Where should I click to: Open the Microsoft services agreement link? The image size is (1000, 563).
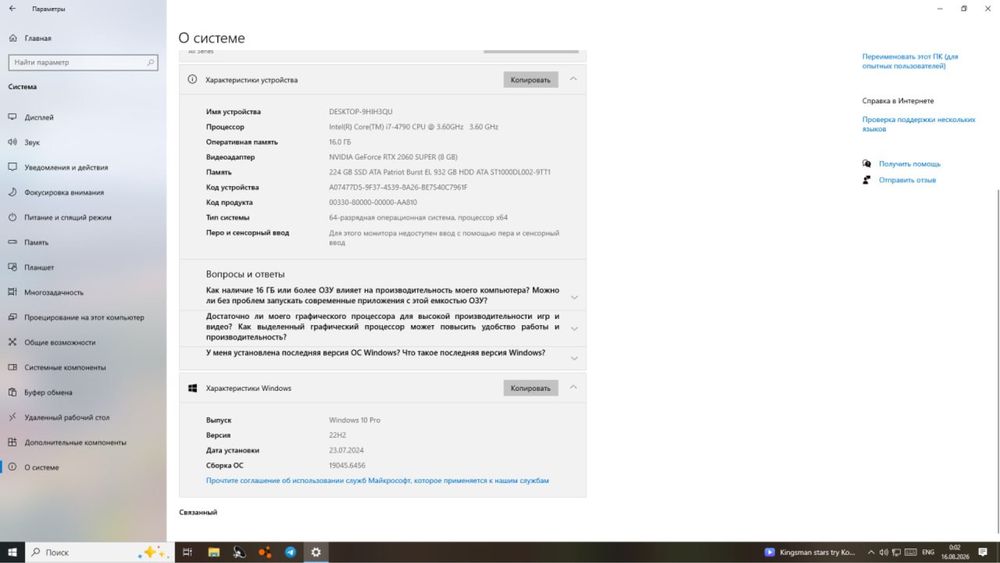377,480
